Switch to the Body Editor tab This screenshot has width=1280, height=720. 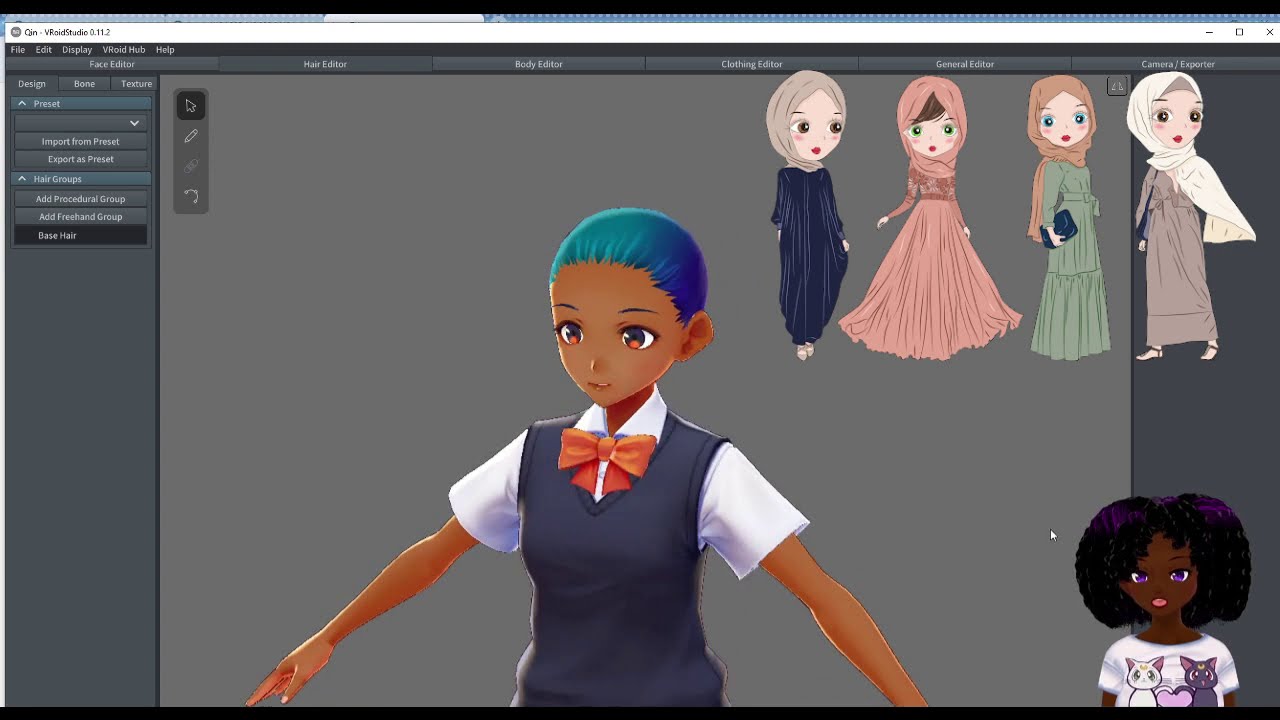click(538, 64)
